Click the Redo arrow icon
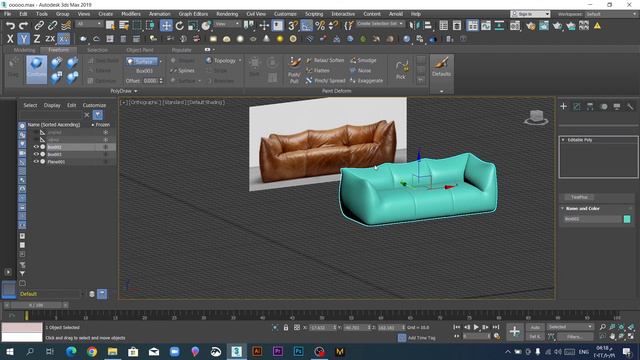This screenshot has width=640, height=360. tap(23, 26)
